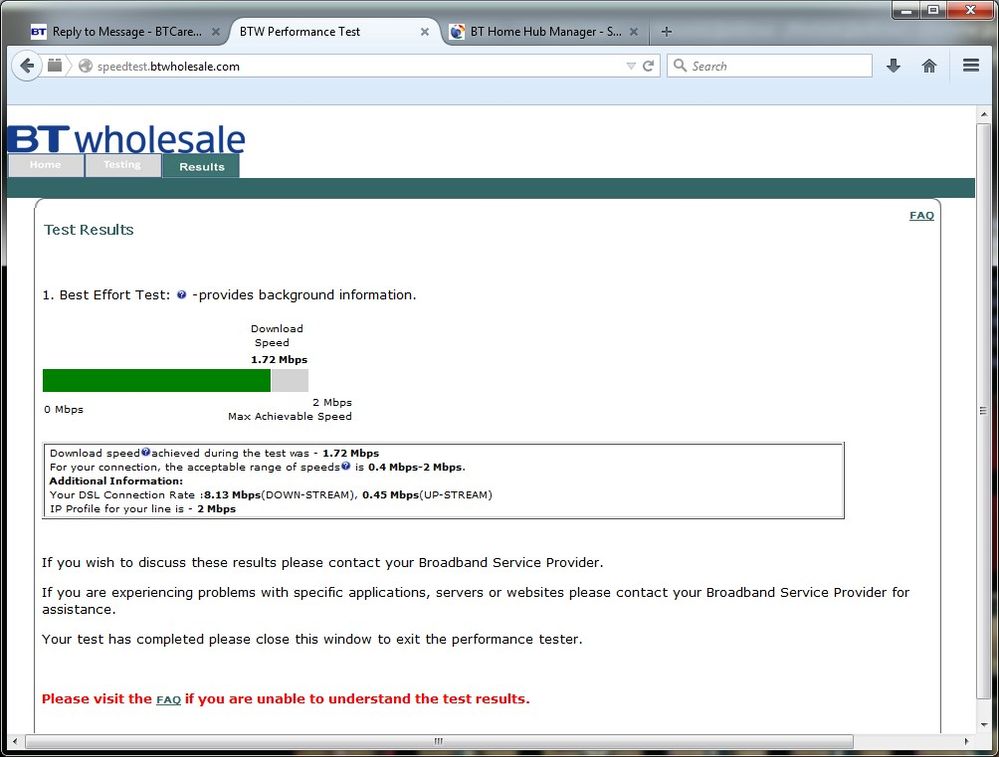Close the BTW Performance Test tab
This screenshot has height=757, width=999.
pos(425,31)
